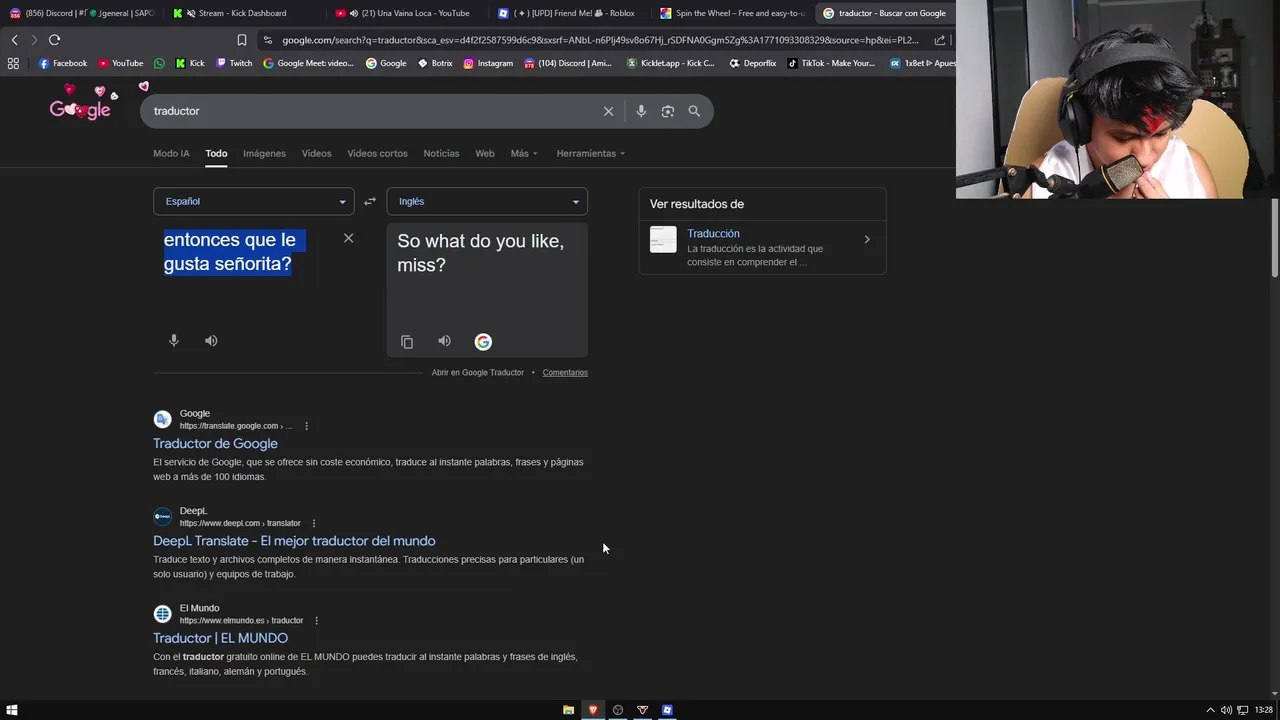Open the YouTube bookmark

(x=121, y=63)
